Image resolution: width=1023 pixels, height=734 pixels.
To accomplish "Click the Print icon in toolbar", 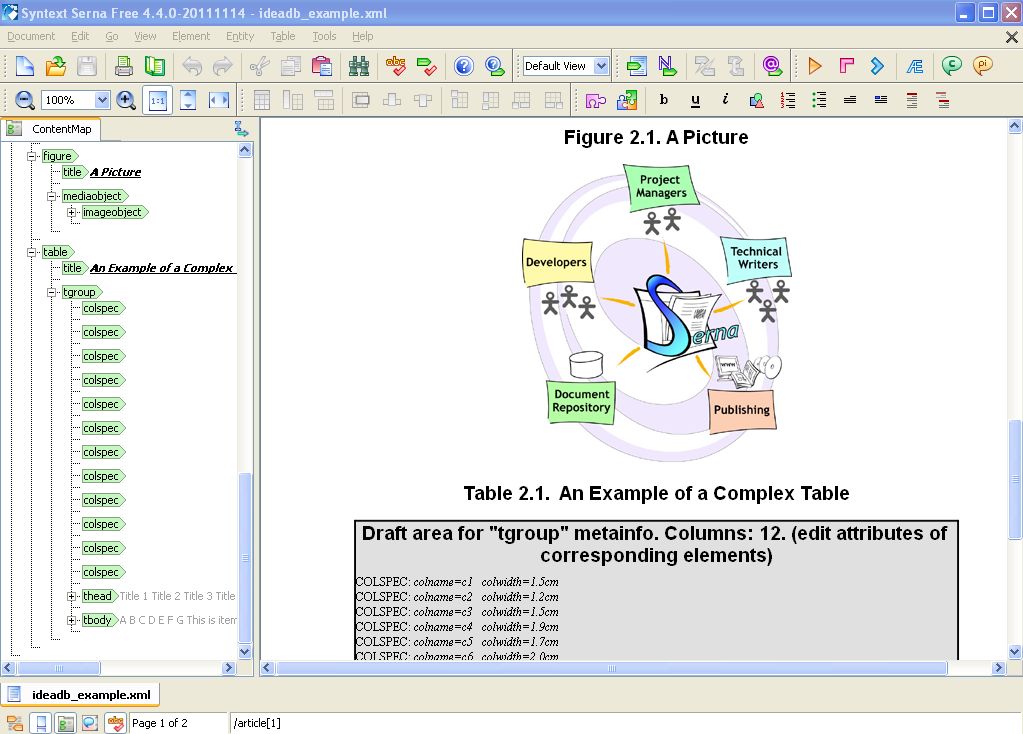I will click(x=123, y=66).
